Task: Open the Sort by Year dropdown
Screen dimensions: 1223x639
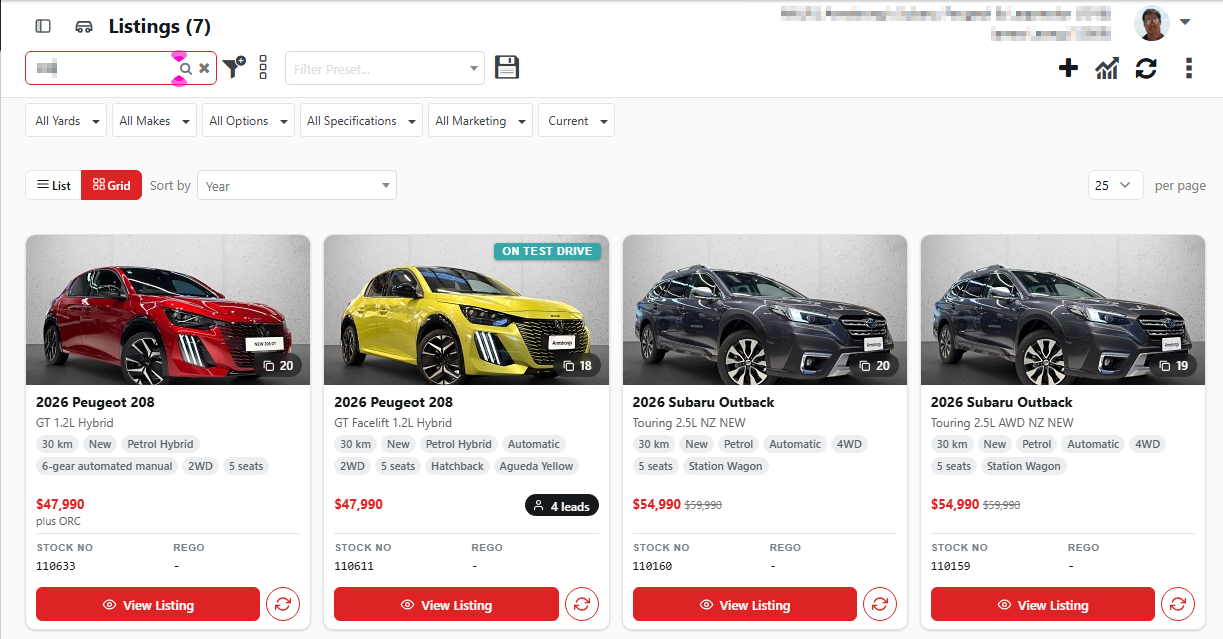Action: [297, 185]
